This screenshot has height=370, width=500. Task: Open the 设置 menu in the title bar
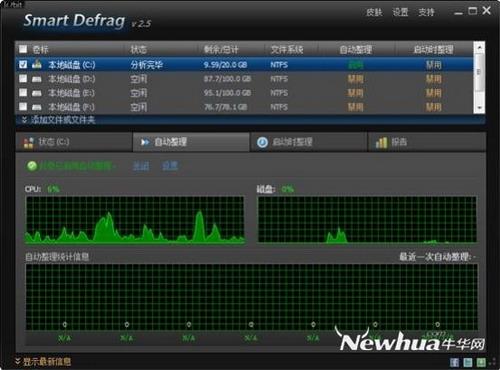tap(400, 12)
